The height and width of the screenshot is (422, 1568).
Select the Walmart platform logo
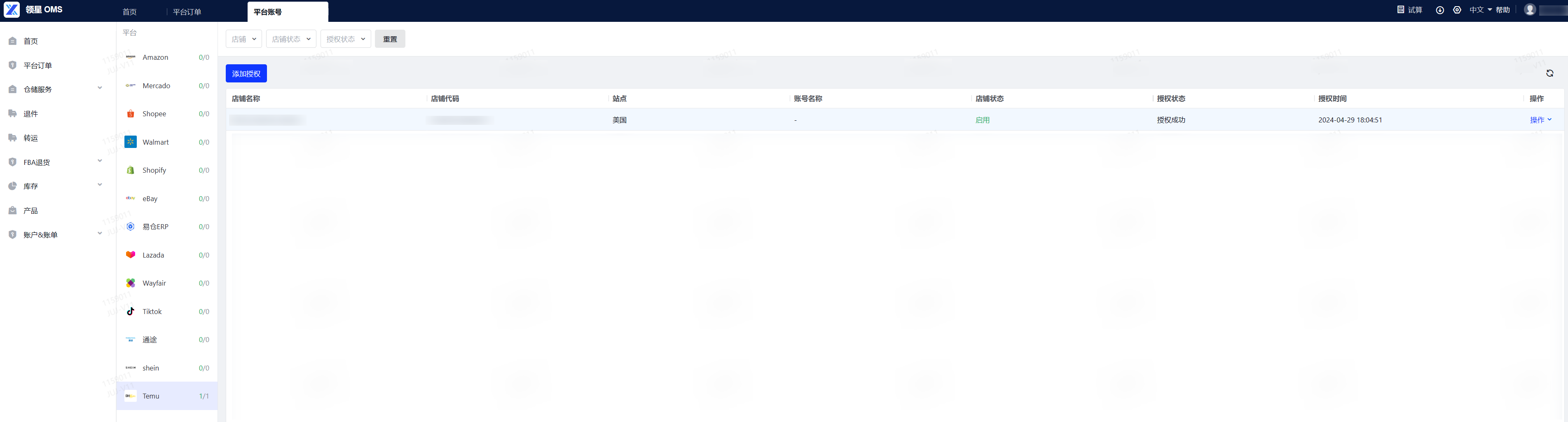[130, 142]
